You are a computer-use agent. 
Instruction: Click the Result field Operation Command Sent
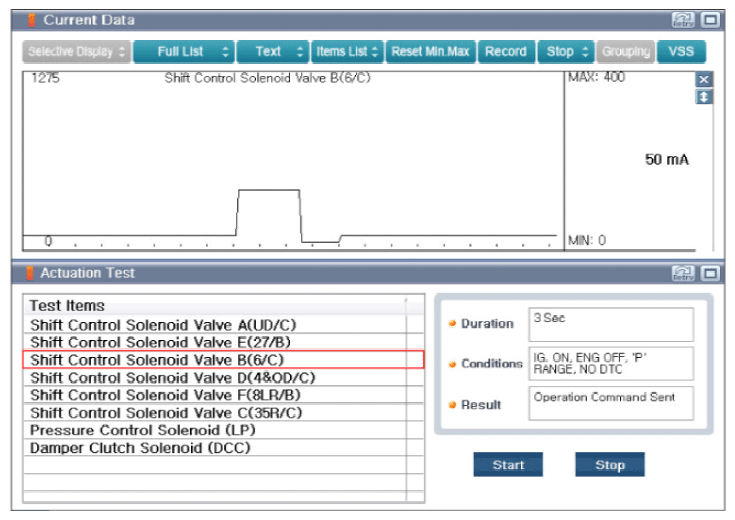point(611,403)
